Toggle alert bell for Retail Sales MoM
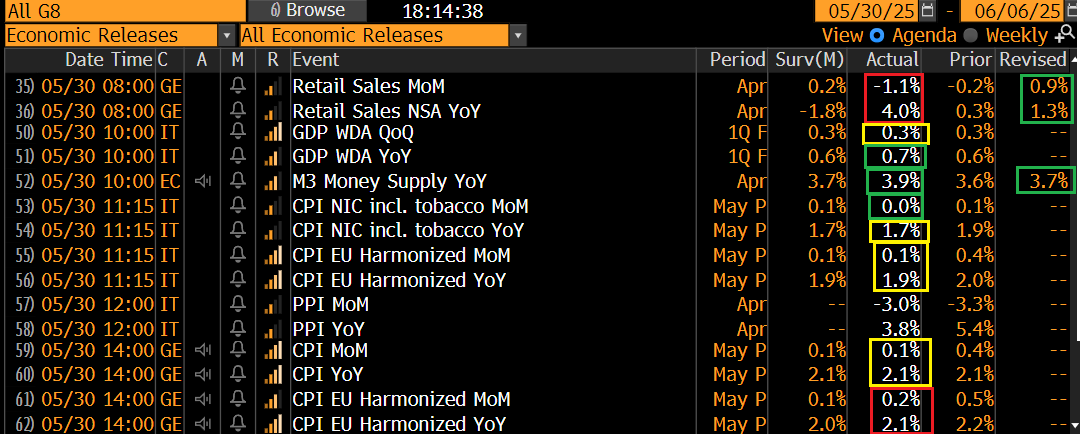 coord(238,86)
